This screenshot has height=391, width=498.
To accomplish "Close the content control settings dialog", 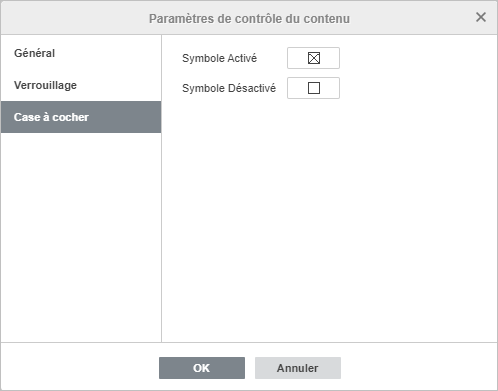I will 481,17.
